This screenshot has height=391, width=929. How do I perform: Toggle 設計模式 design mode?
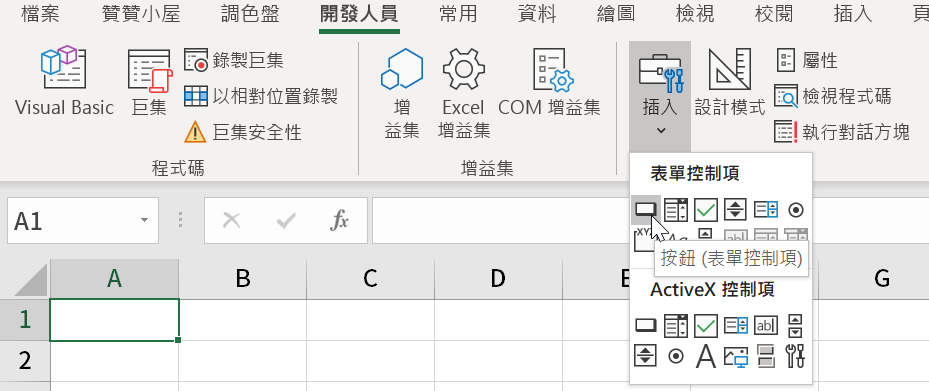[729, 81]
